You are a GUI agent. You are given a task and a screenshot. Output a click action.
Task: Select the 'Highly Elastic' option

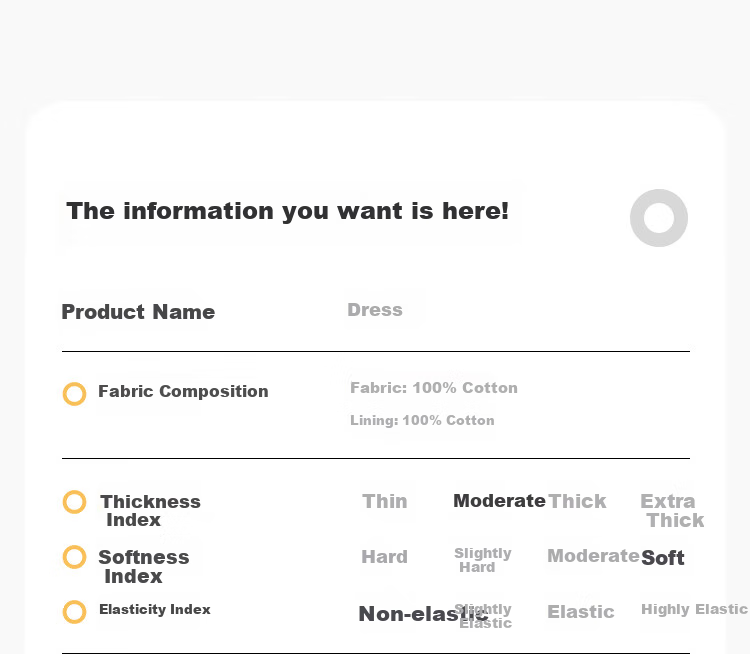point(694,610)
